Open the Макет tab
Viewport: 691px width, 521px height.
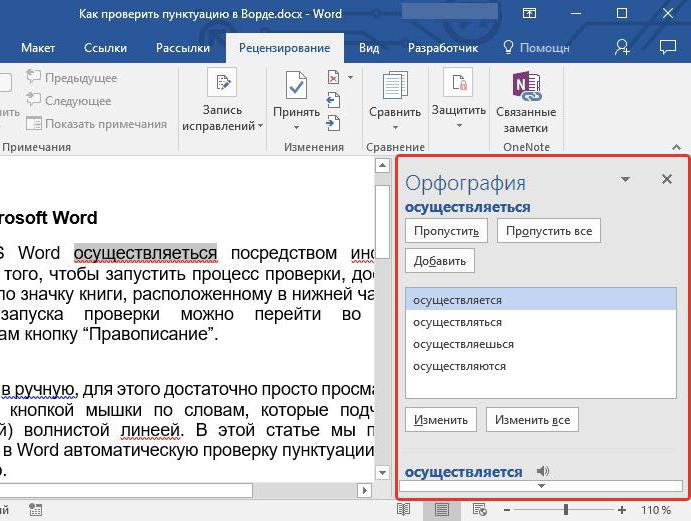tap(38, 48)
